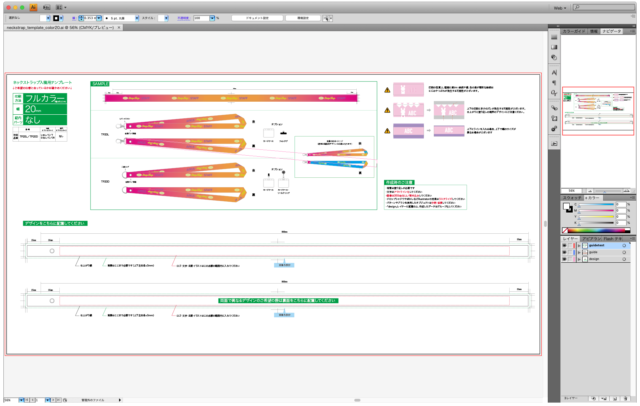The width and height of the screenshot is (640, 406).
Task: Click the Navigator zoom in icon
Action: pos(626,191)
